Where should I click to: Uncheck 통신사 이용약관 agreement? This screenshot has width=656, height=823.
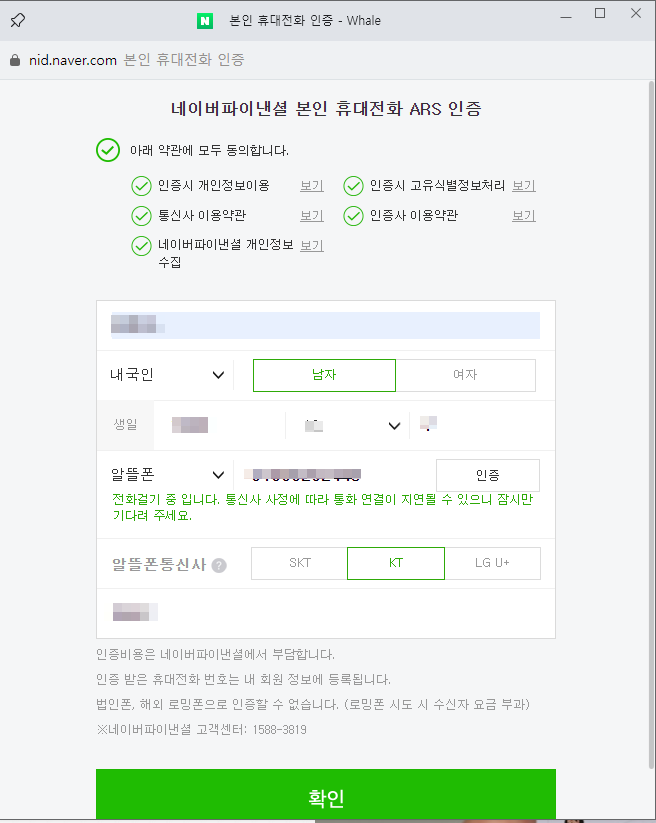(x=141, y=216)
